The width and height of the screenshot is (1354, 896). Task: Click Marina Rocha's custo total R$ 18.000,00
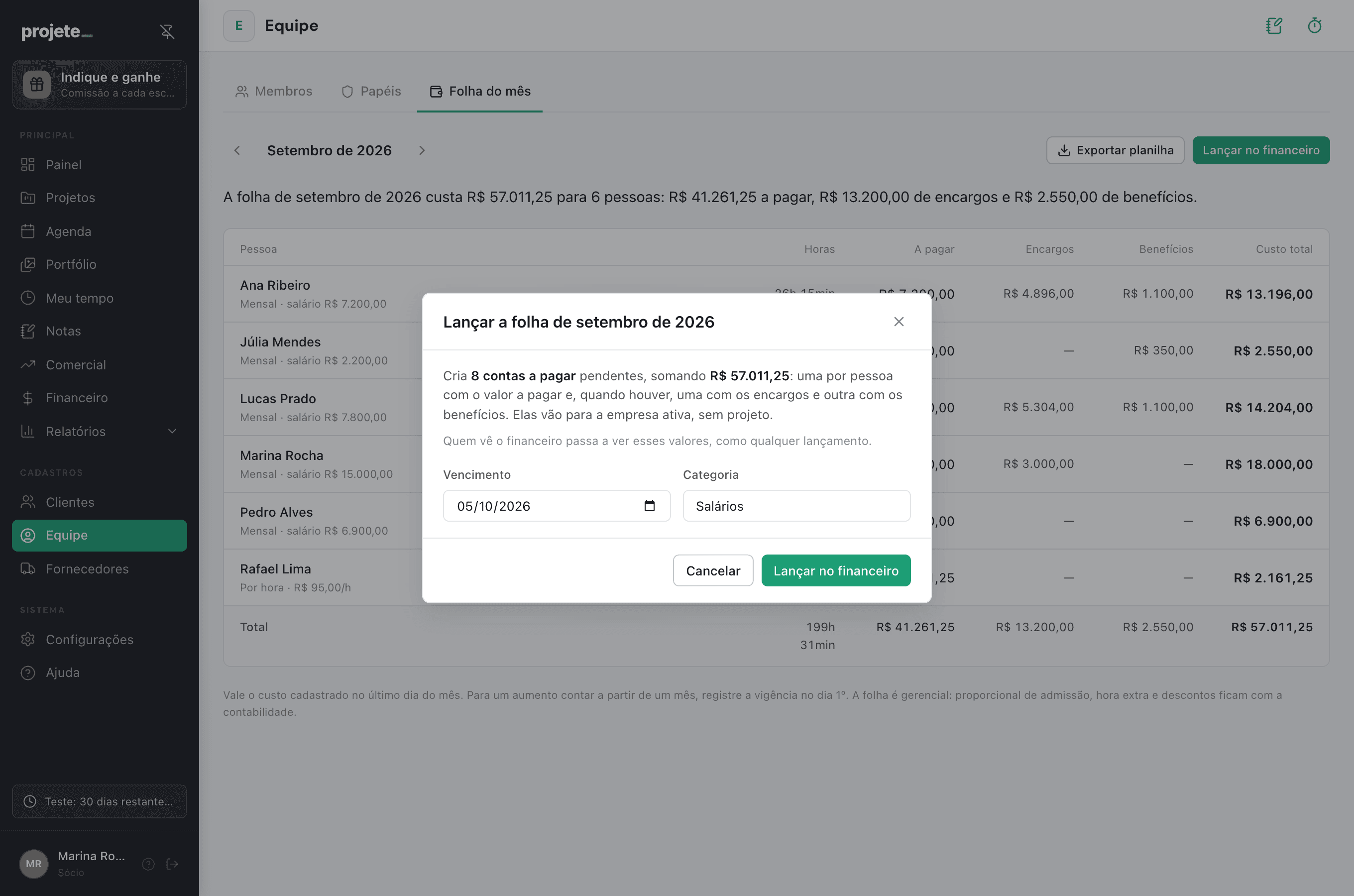tap(1269, 464)
